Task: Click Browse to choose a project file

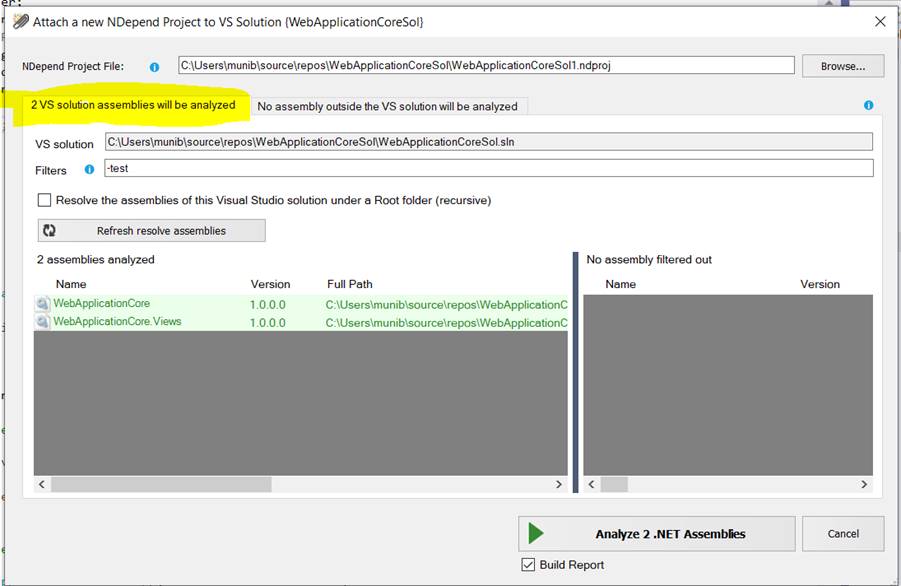Action: tap(841, 65)
